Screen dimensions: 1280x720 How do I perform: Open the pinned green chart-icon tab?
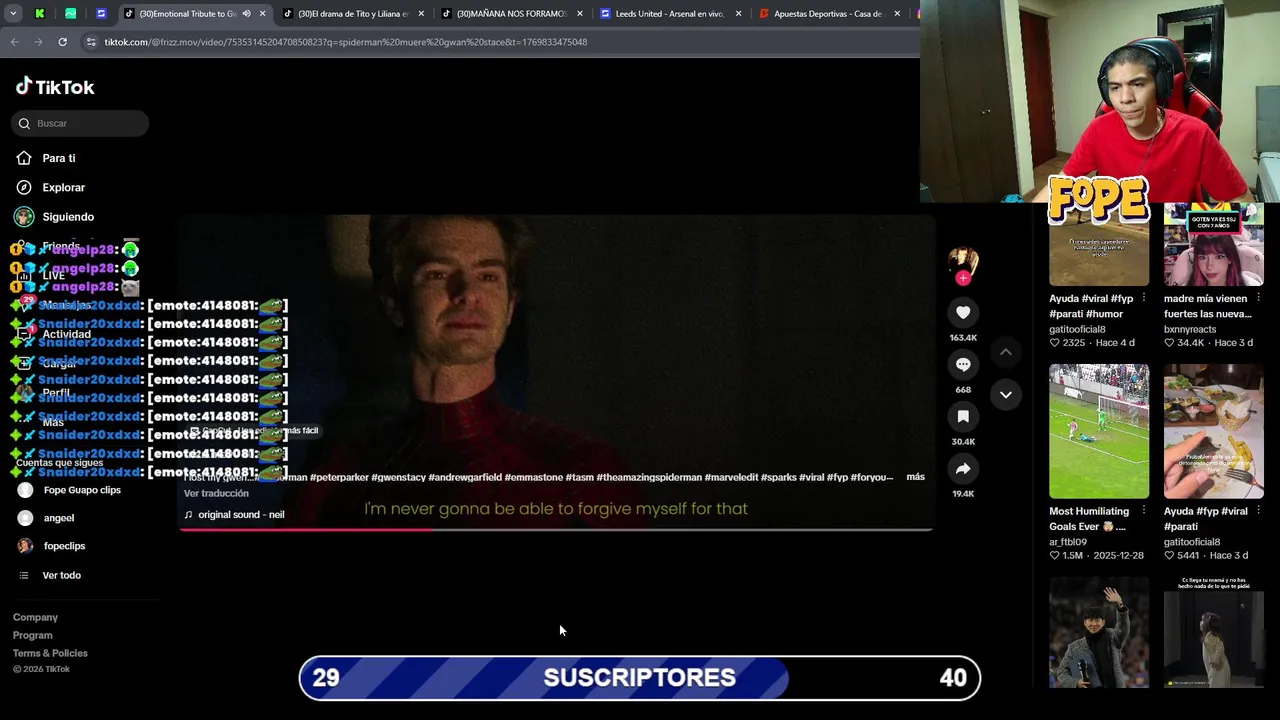click(x=70, y=14)
